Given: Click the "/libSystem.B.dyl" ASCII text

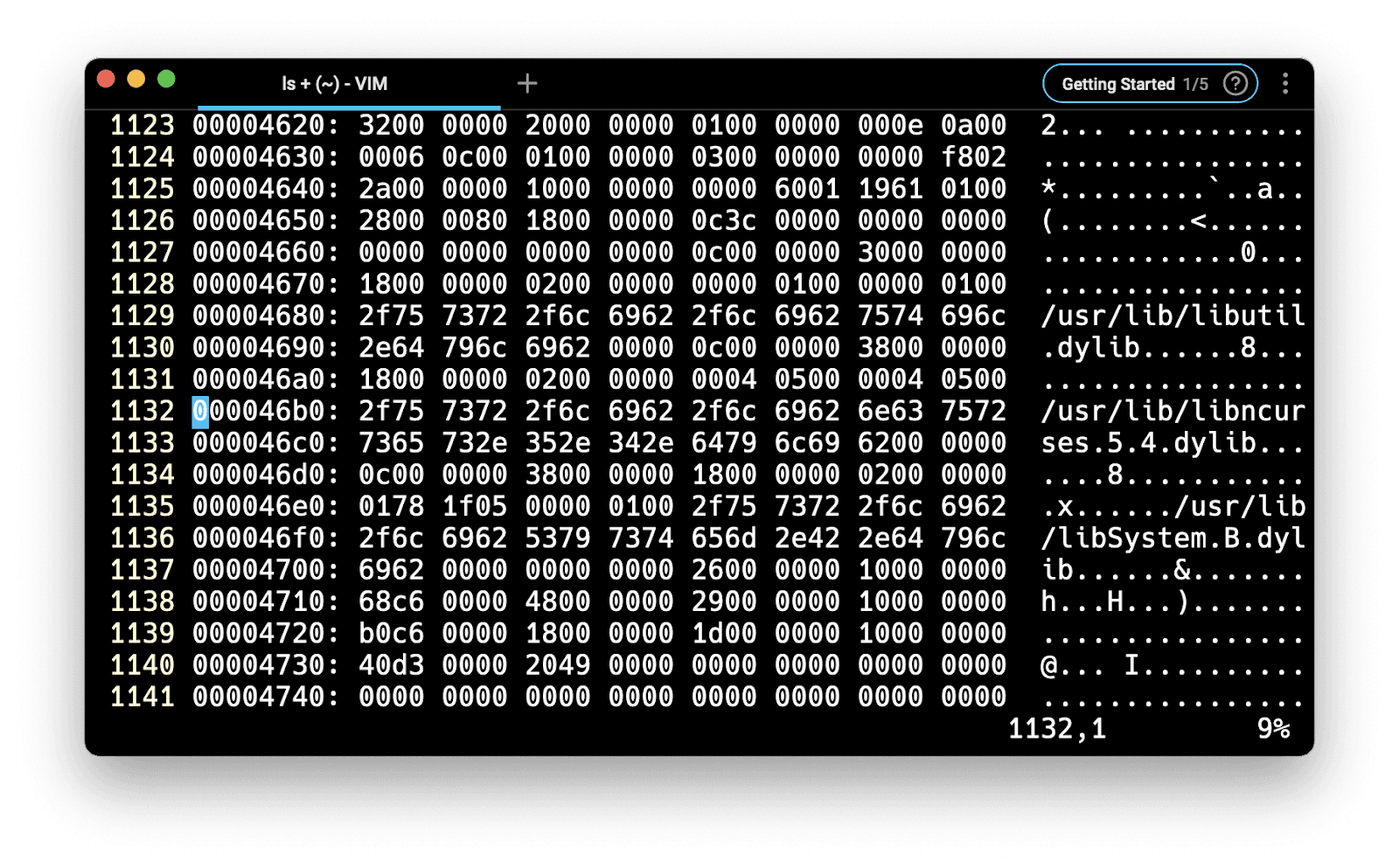Looking at the screenshot, I should [1173, 538].
